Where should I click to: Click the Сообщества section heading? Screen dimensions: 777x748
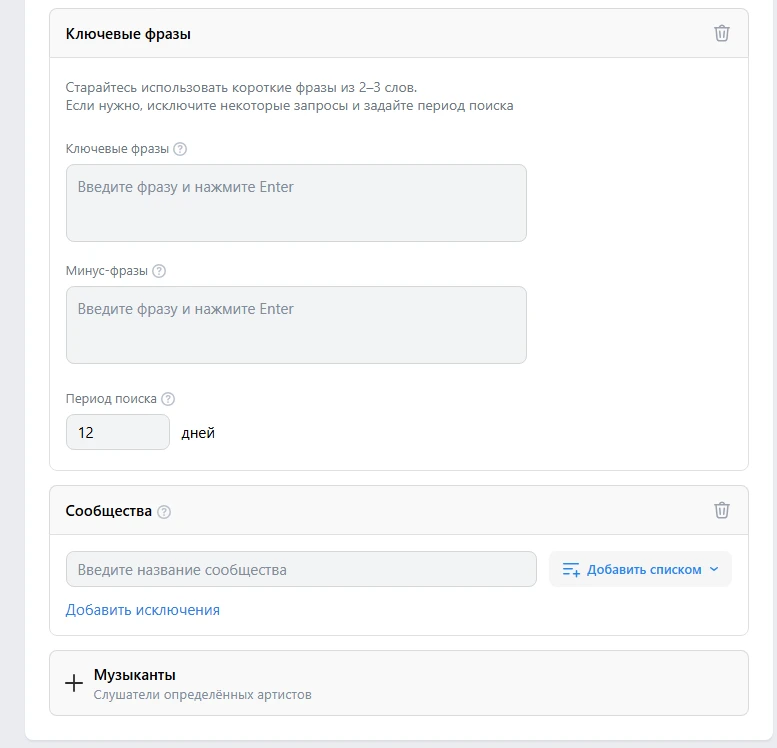tap(108, 511)
